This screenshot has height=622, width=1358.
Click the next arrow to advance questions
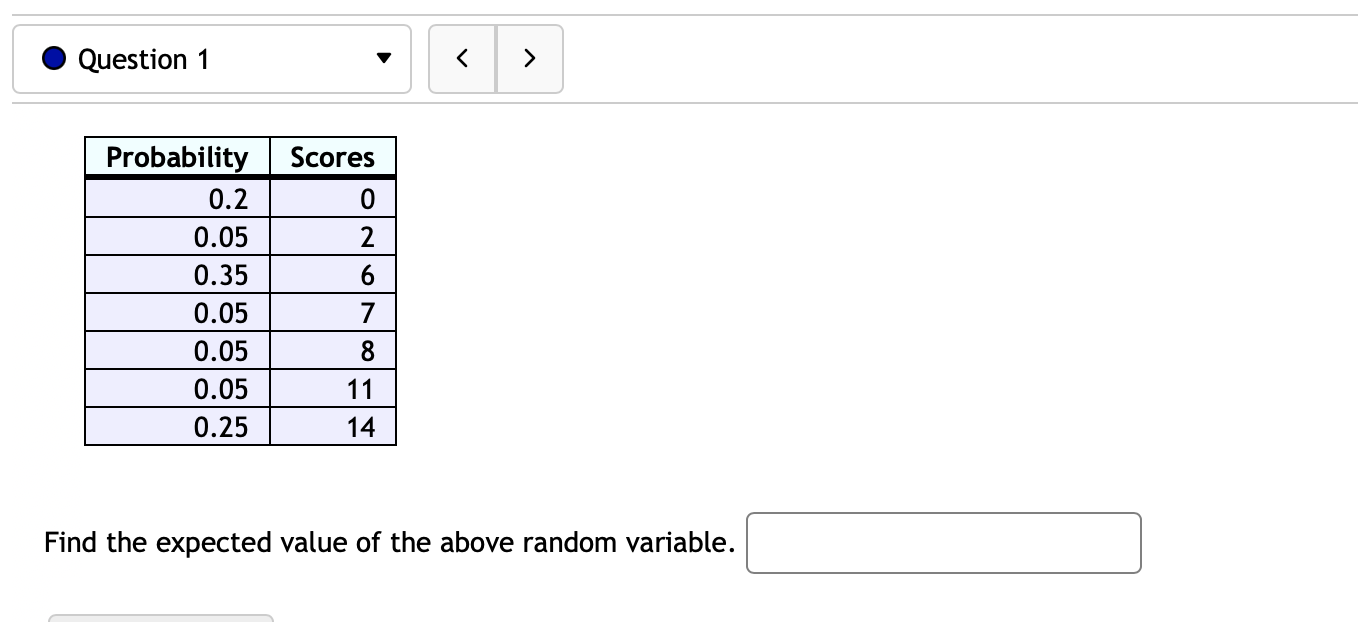tap(530, 58)
